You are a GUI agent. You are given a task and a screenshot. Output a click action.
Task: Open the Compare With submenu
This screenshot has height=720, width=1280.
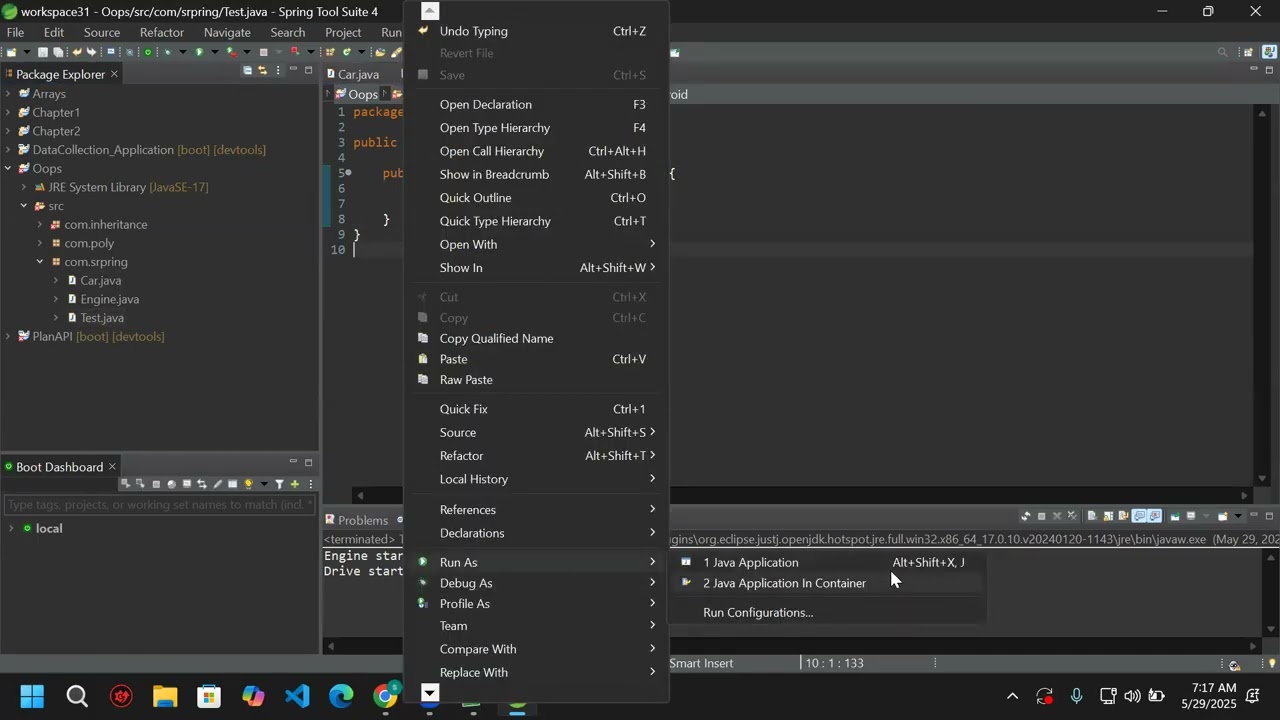tap(536, 649)
